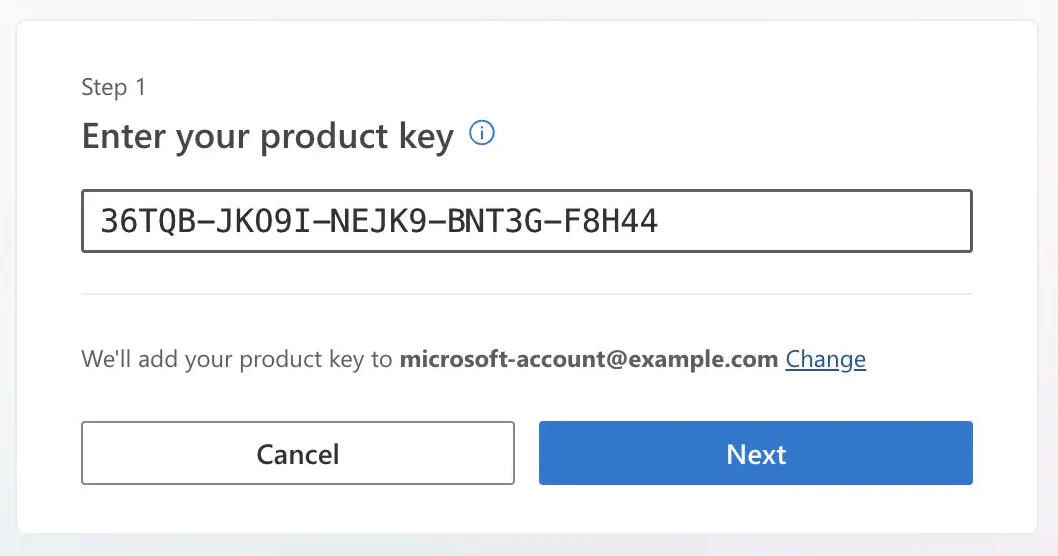Dismiss the dialog using the Cancel button

298,453
